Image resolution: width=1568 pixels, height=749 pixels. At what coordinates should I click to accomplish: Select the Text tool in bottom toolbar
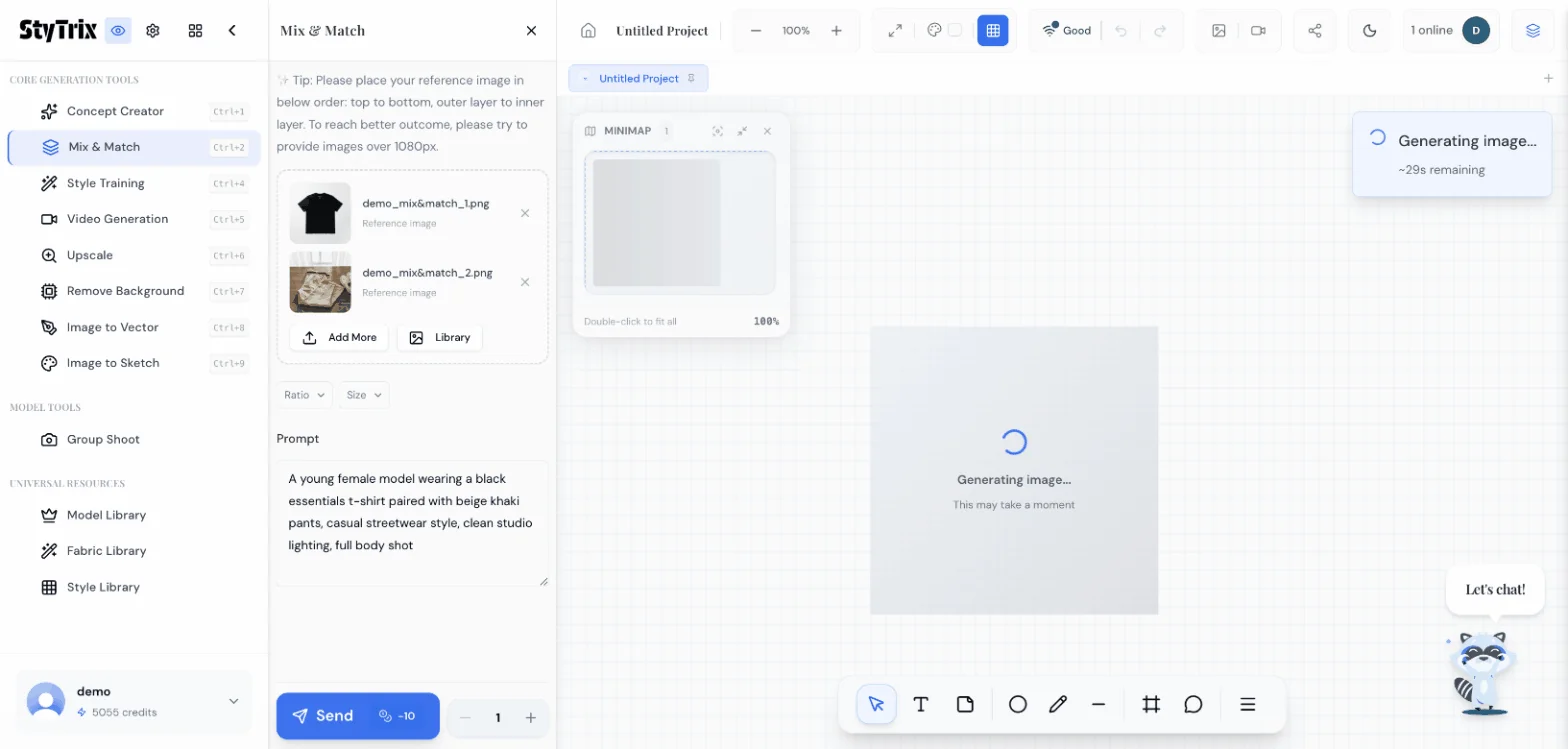[x=921, y=704]
